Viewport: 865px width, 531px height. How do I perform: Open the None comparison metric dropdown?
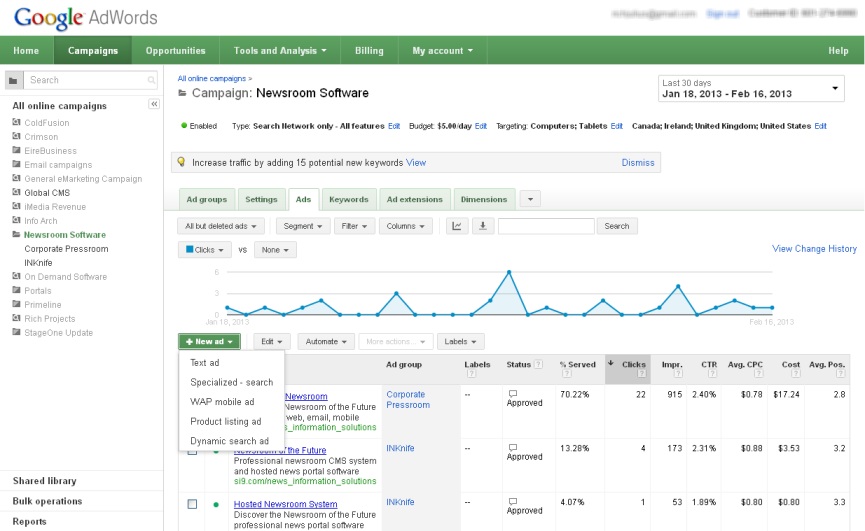[x=275, y=250]
